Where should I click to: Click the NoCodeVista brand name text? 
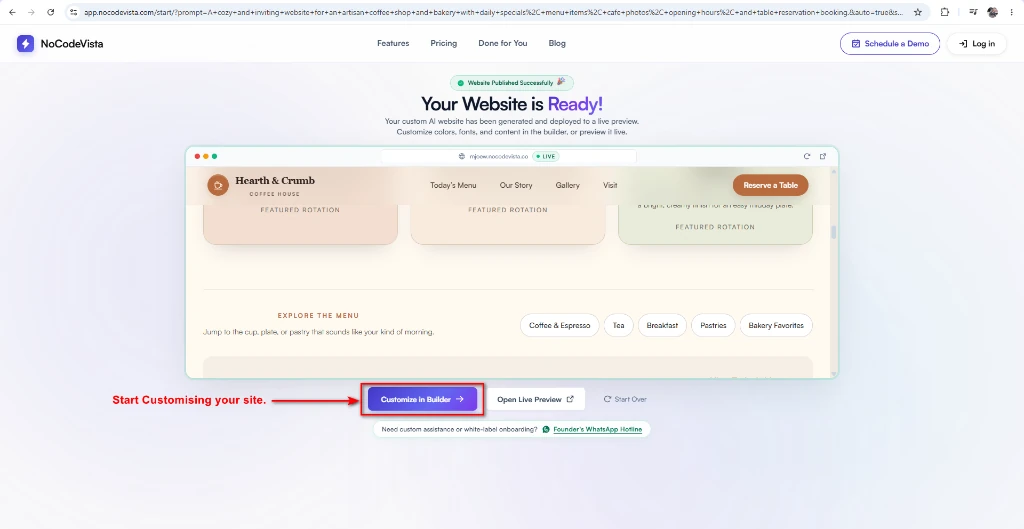[x=72, y=44]
